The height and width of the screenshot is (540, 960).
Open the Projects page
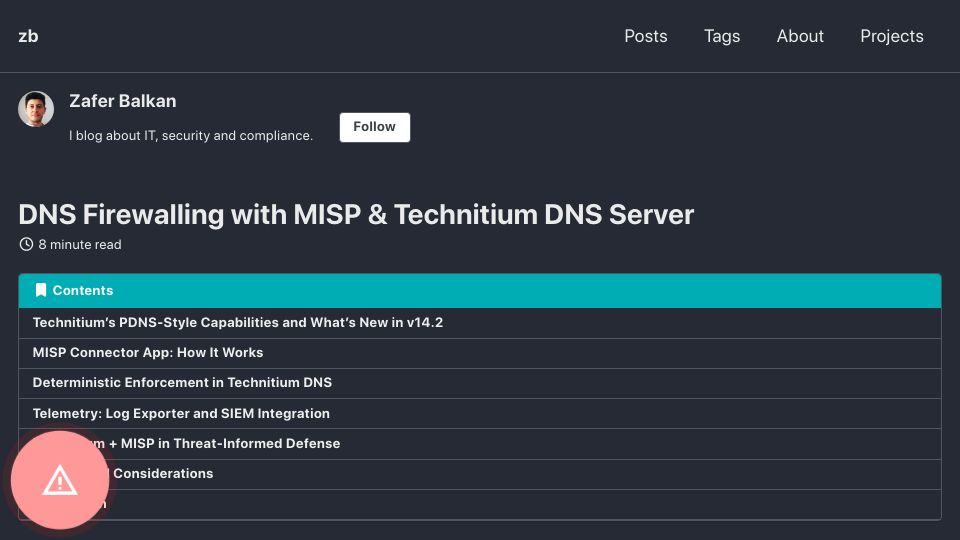(x=891, y=36)
